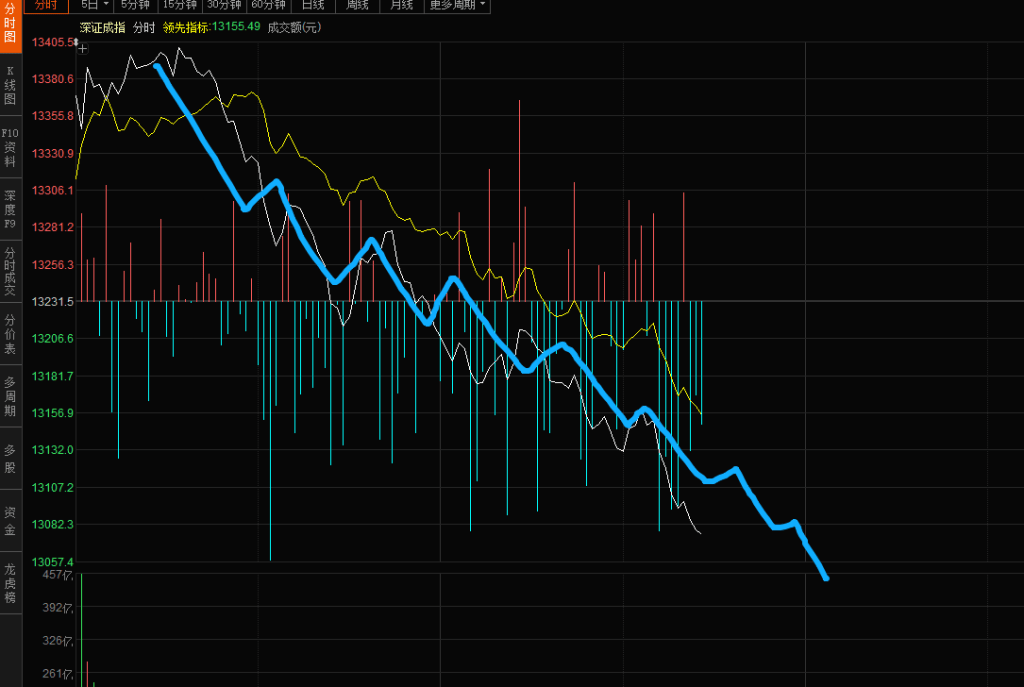Show the 日线 daily chart
The width and height of the screenshot is (1024, 687).
pos(313,5)
